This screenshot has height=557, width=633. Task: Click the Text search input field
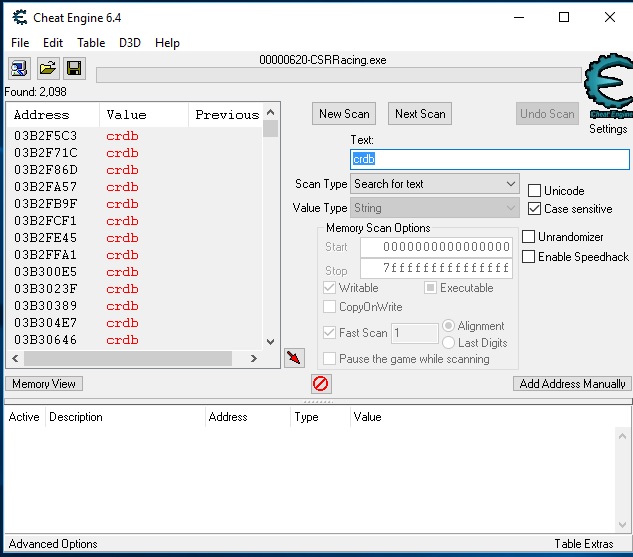point(490,159)
